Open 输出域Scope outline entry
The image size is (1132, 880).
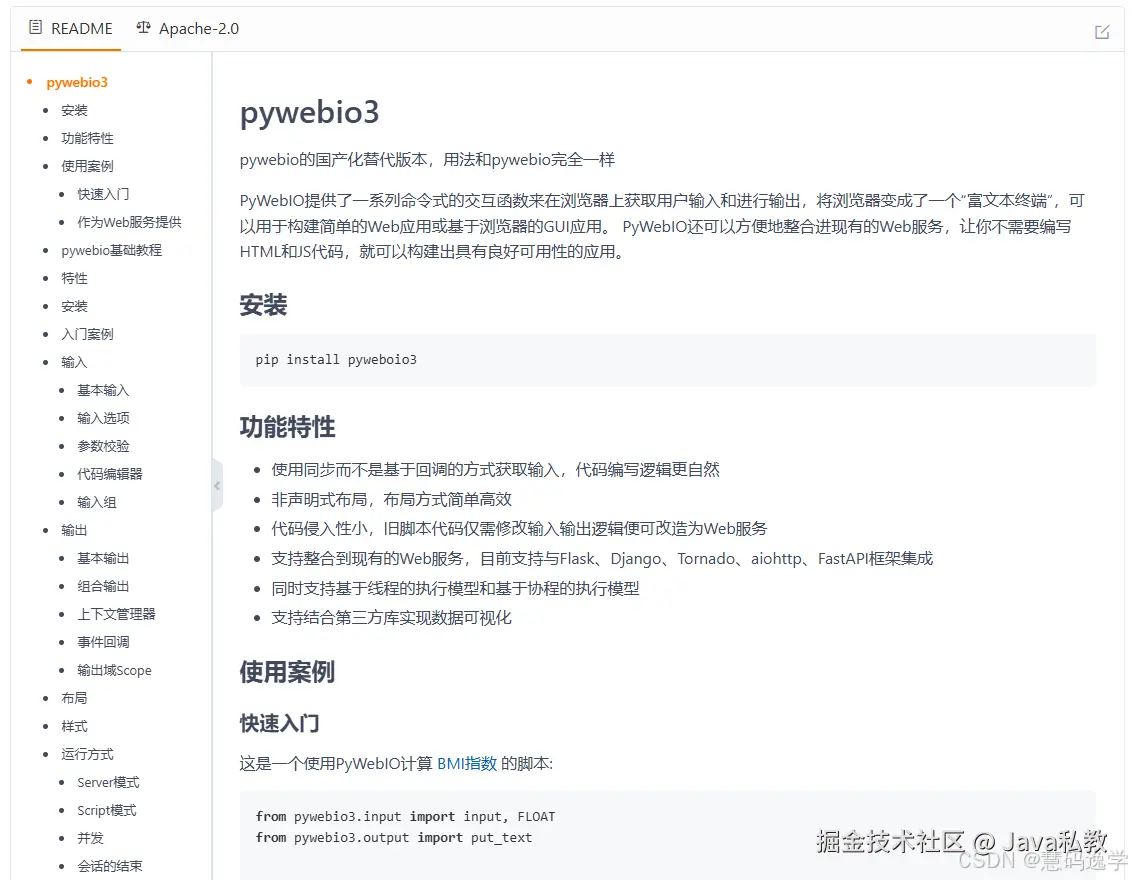[x=114, y=671]
